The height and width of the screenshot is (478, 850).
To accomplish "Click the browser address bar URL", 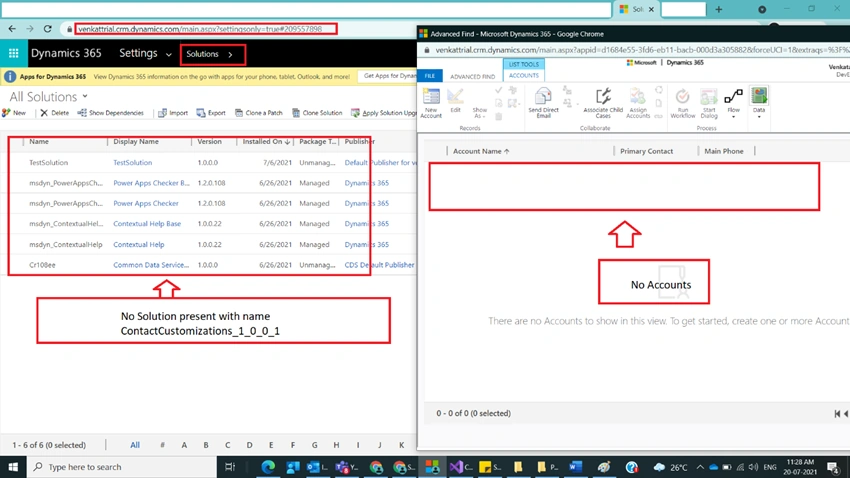I will [x=200, y=29].
